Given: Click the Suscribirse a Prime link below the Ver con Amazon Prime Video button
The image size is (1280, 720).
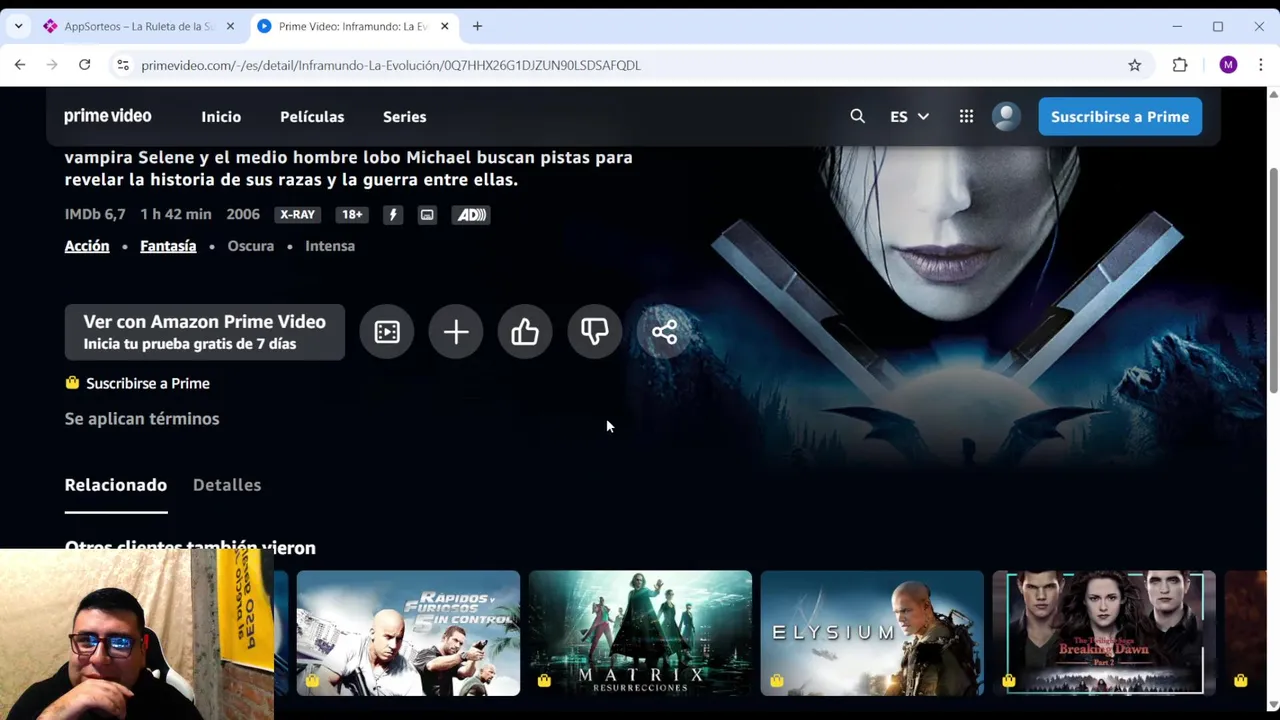Looking at the screenshot, I should [147, 383].
